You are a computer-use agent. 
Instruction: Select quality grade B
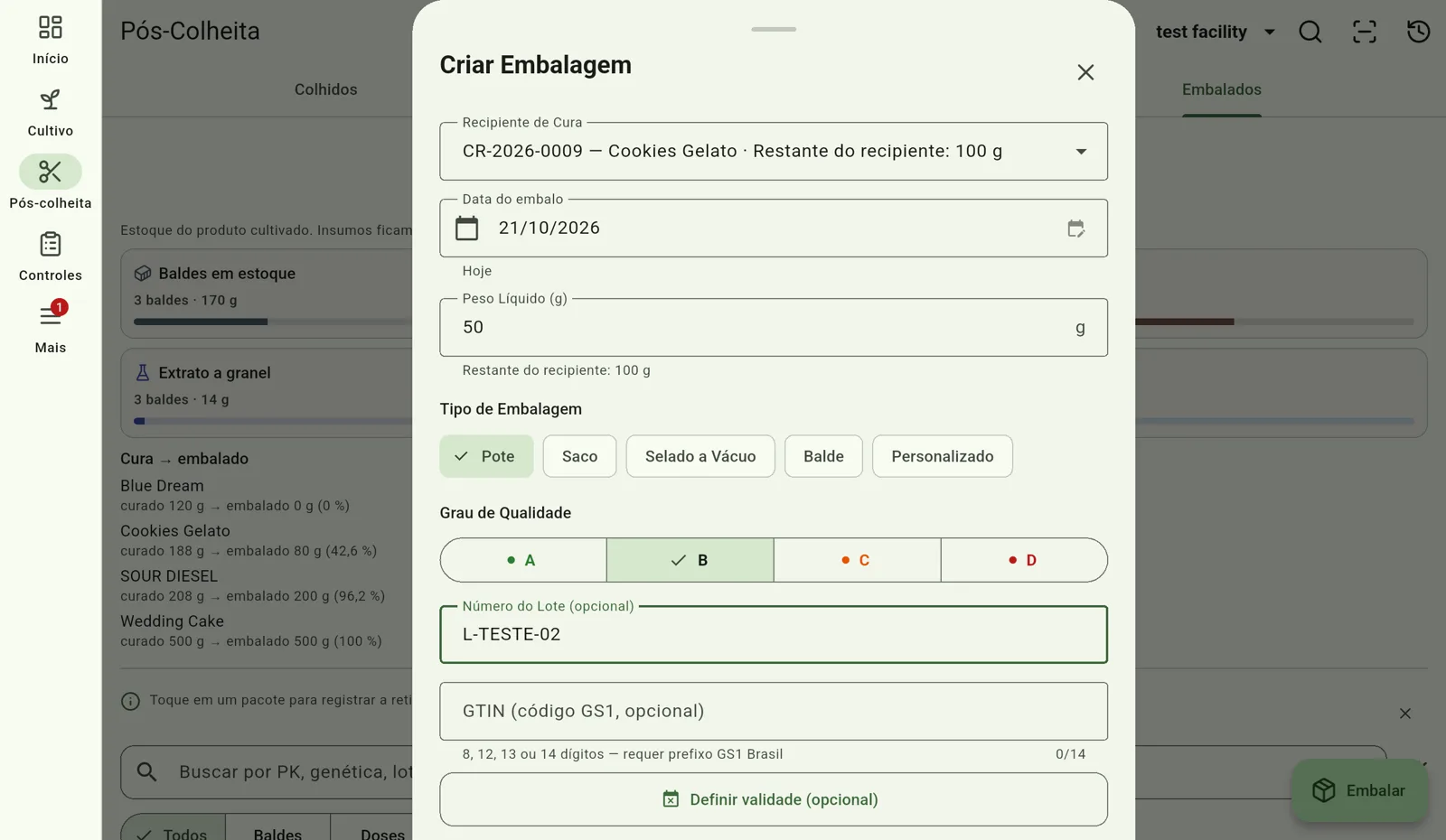click(690, 560)
